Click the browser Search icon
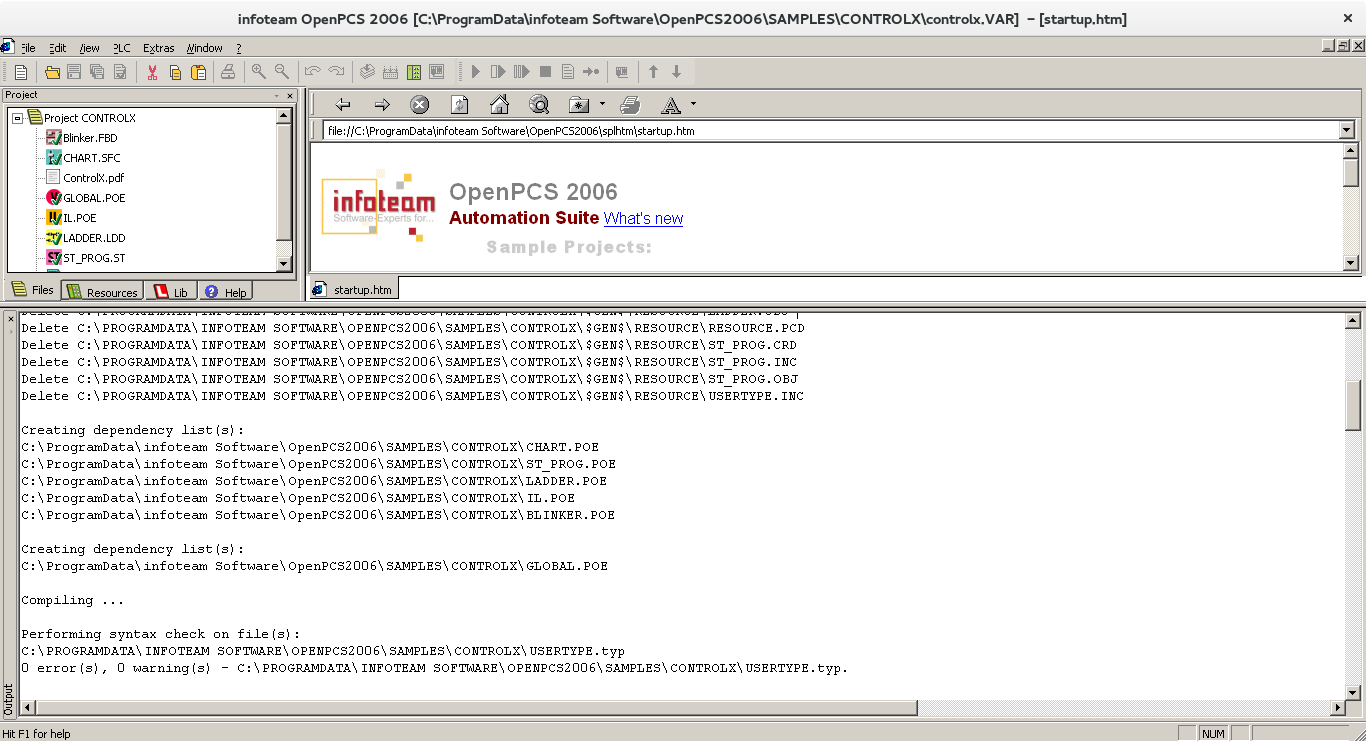This screenshot has width=1366, height=741. point(539,105)
